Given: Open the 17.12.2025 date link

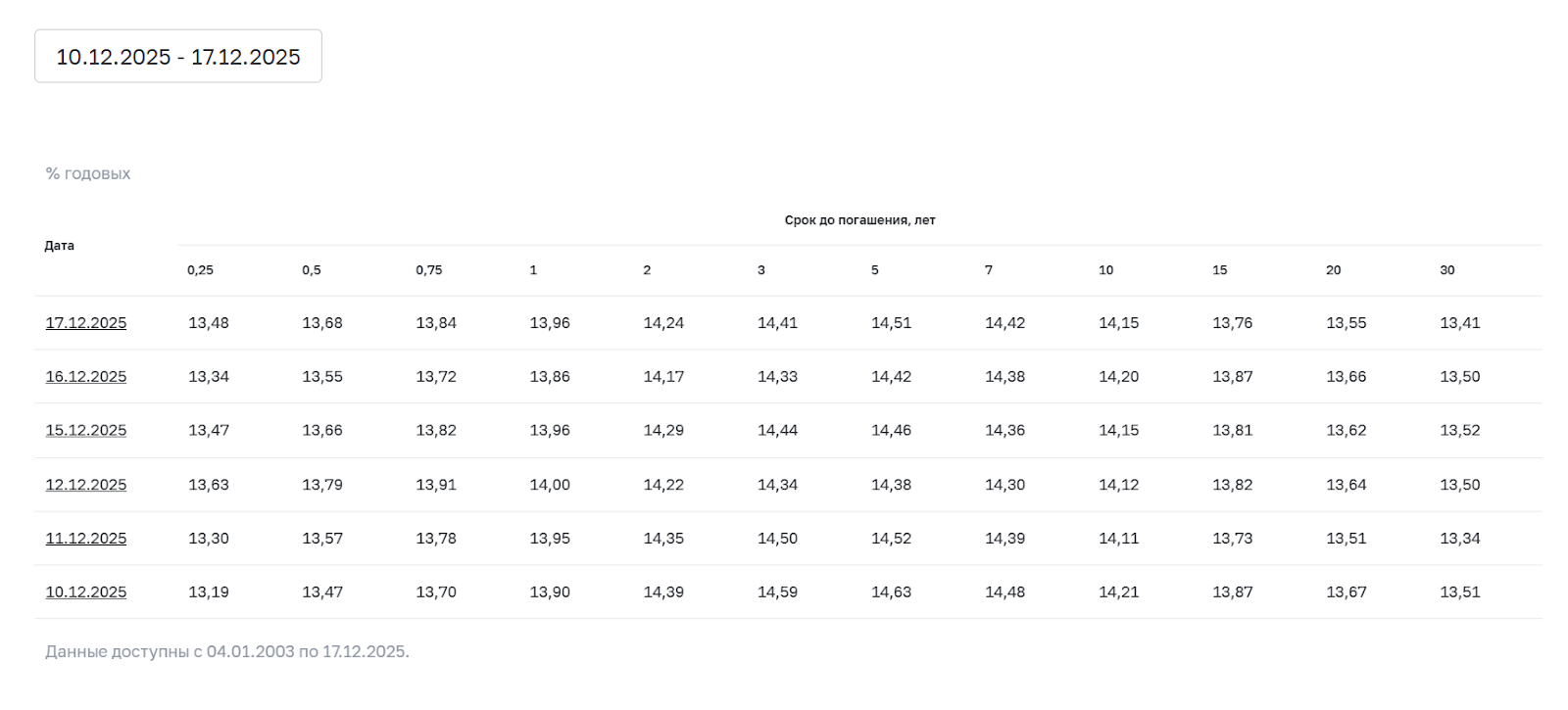Looking at the screenshot, I should click(x=86, y=323).
